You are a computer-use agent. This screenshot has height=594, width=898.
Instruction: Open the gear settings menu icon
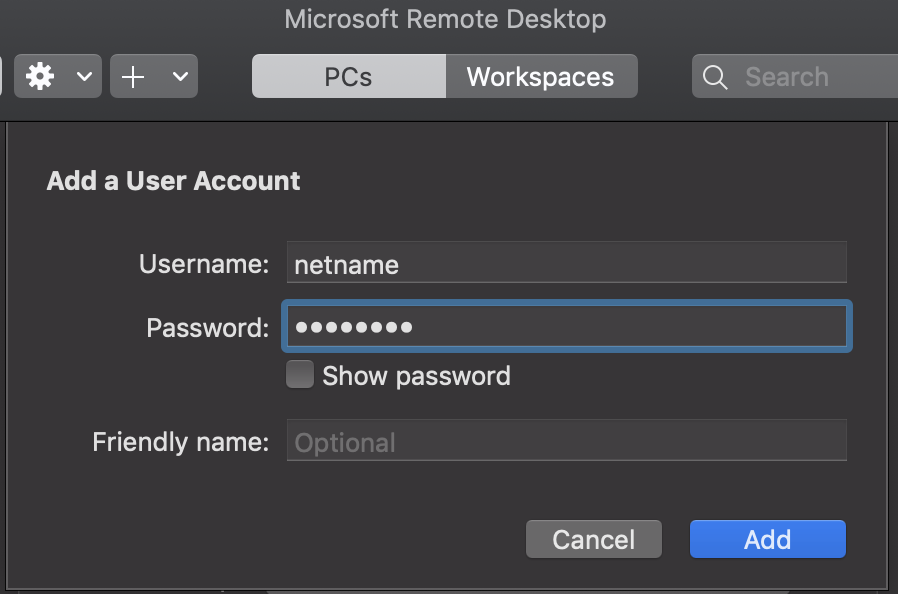[40, 76]
